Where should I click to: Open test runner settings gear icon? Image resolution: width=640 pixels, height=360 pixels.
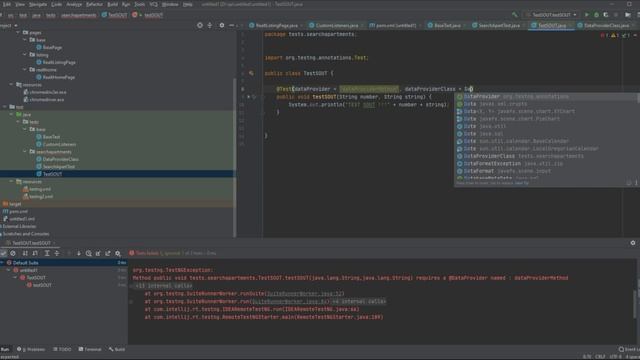pyautogui.click(x=118, y=253)
